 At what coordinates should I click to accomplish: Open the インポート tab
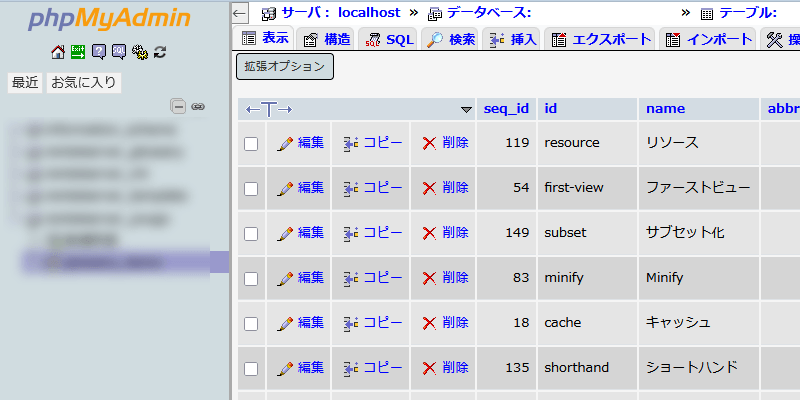tap(709, 39)
